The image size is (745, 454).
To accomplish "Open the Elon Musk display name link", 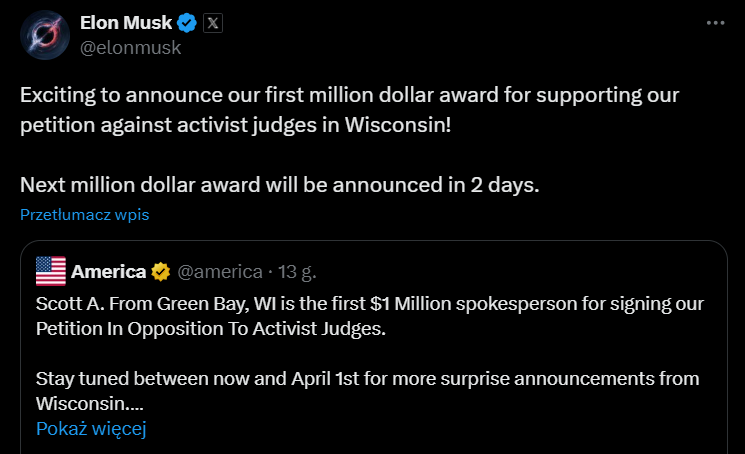I will click(x=125, y=23).
